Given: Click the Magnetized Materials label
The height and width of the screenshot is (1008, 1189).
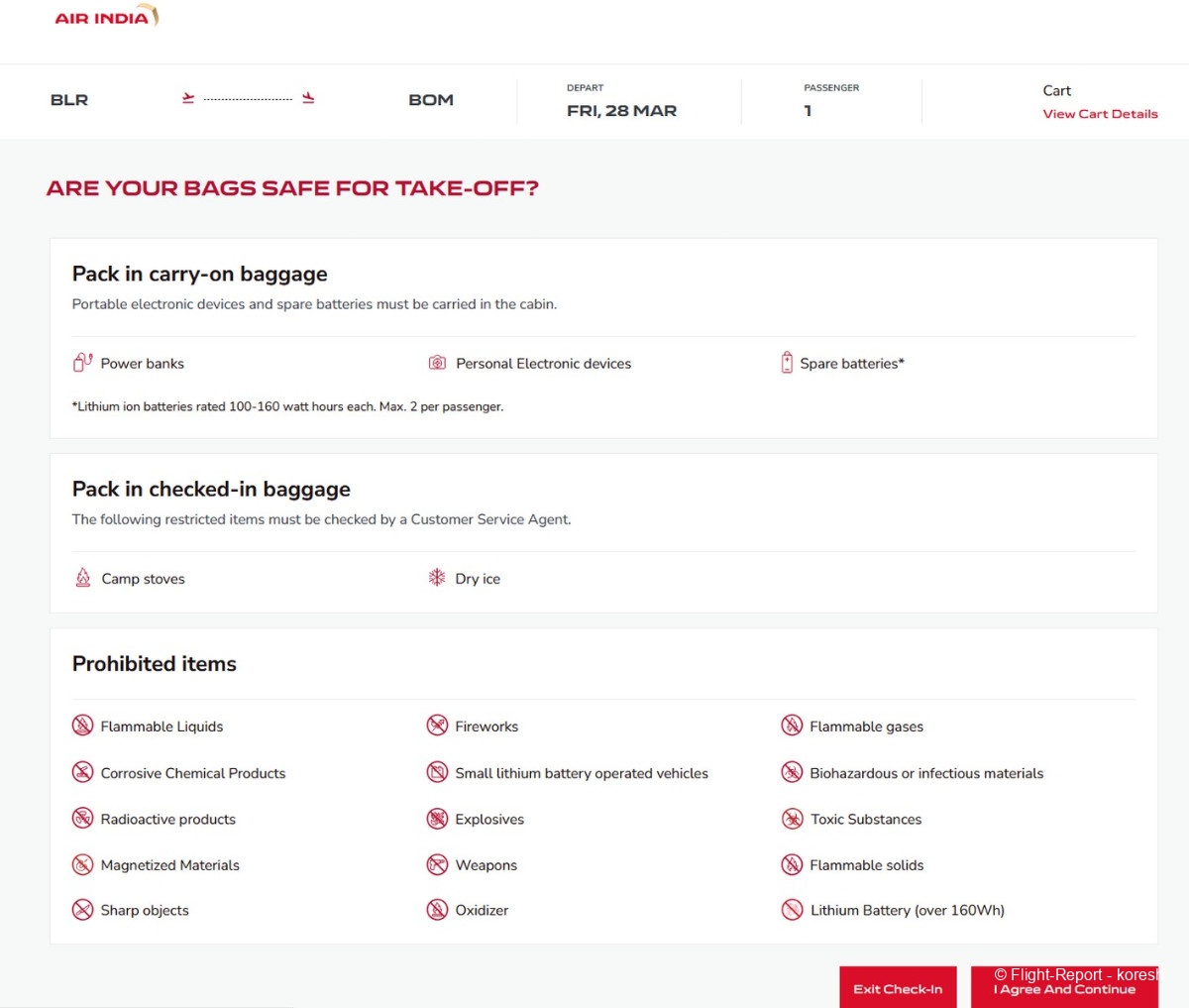Looking at the screenshot, I should (x=169, y=865).
